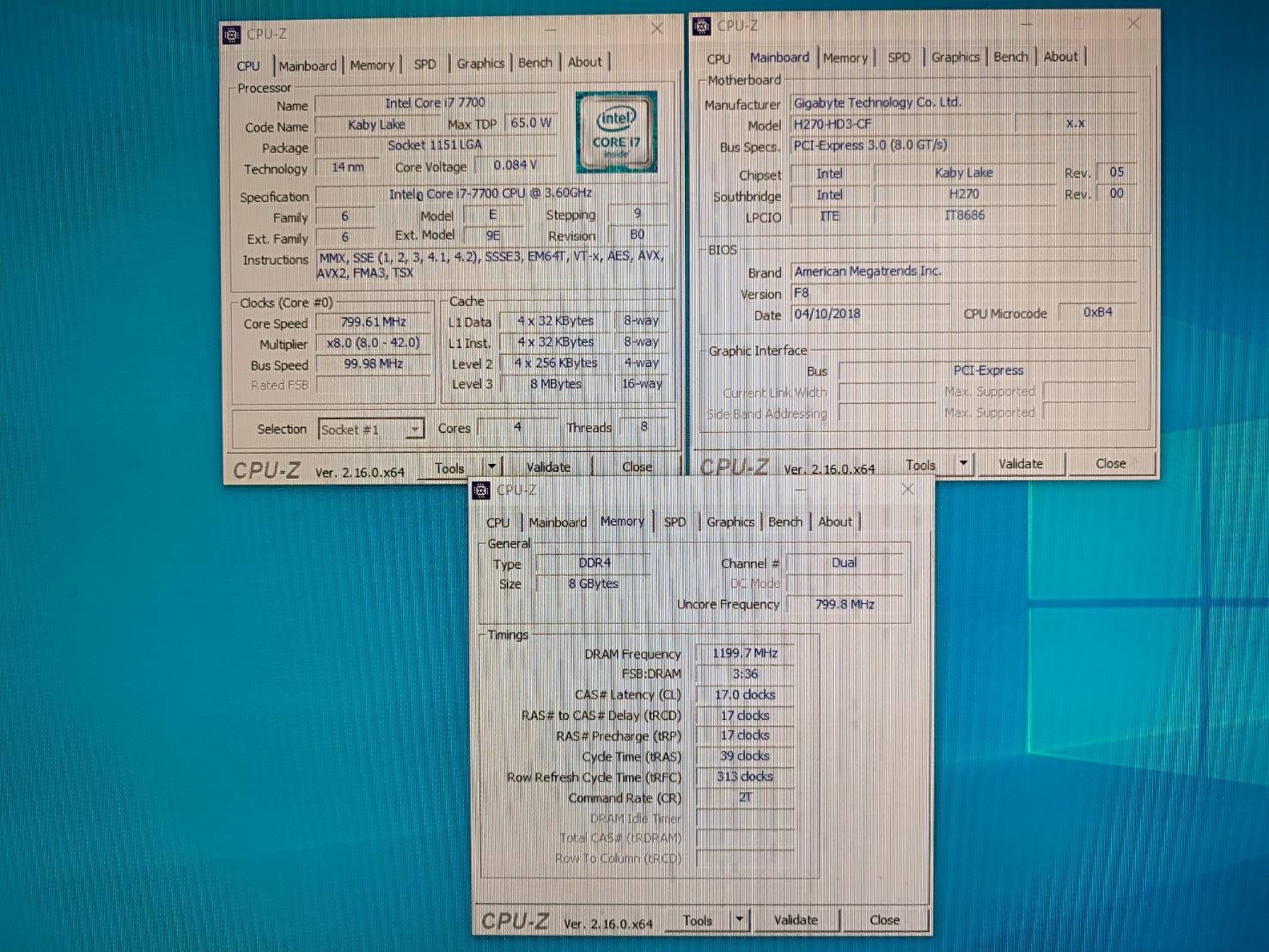Open the Graphics tab in the CPU window
Viewport: 1269px width, 952px height.
480,64
